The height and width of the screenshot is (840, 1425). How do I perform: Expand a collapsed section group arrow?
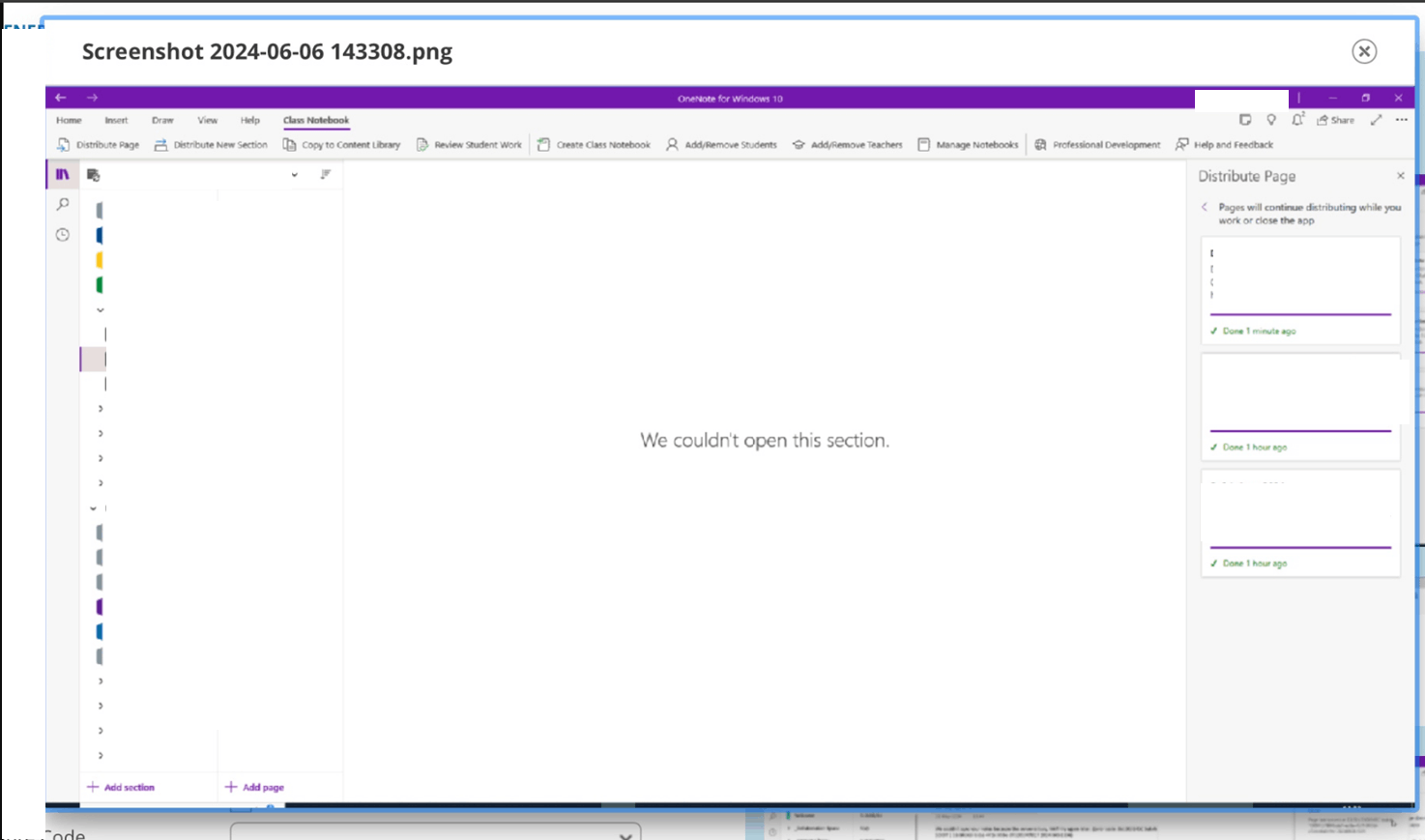[x=100, y=407]
